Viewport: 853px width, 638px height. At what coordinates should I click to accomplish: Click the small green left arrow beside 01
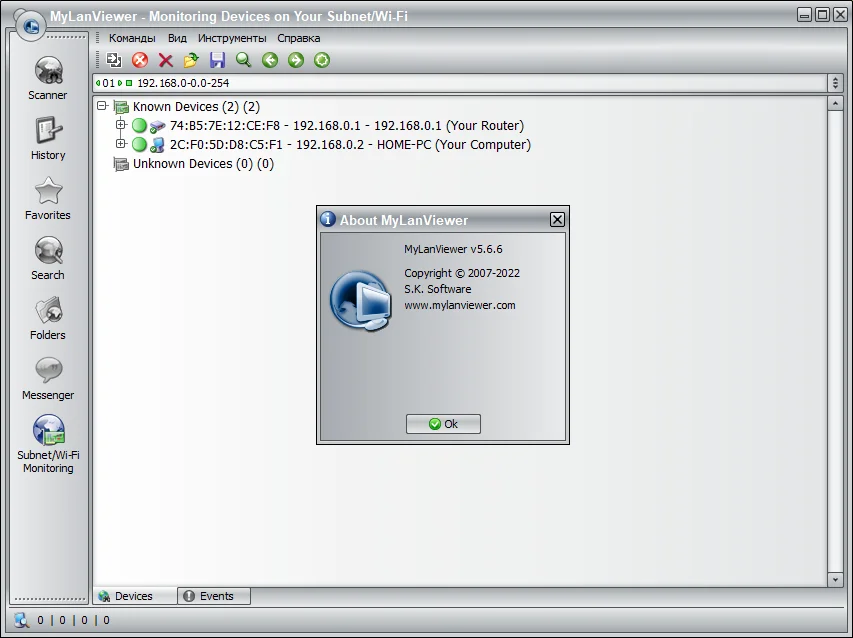(98, 83)
